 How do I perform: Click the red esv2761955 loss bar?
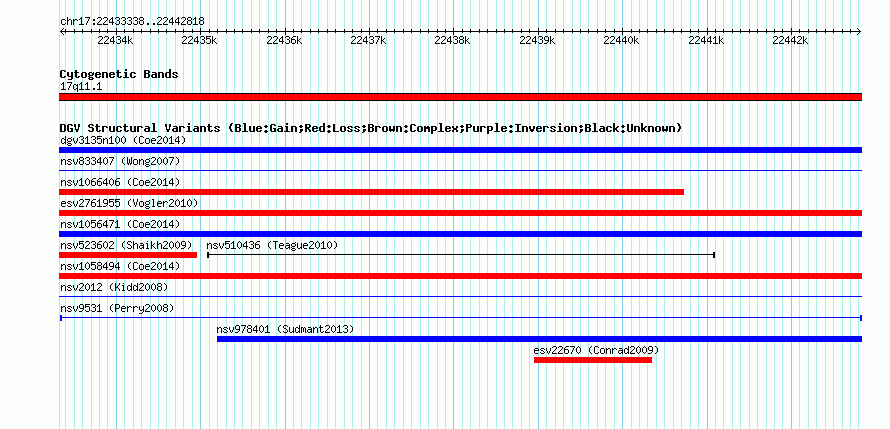pos(460,213)
